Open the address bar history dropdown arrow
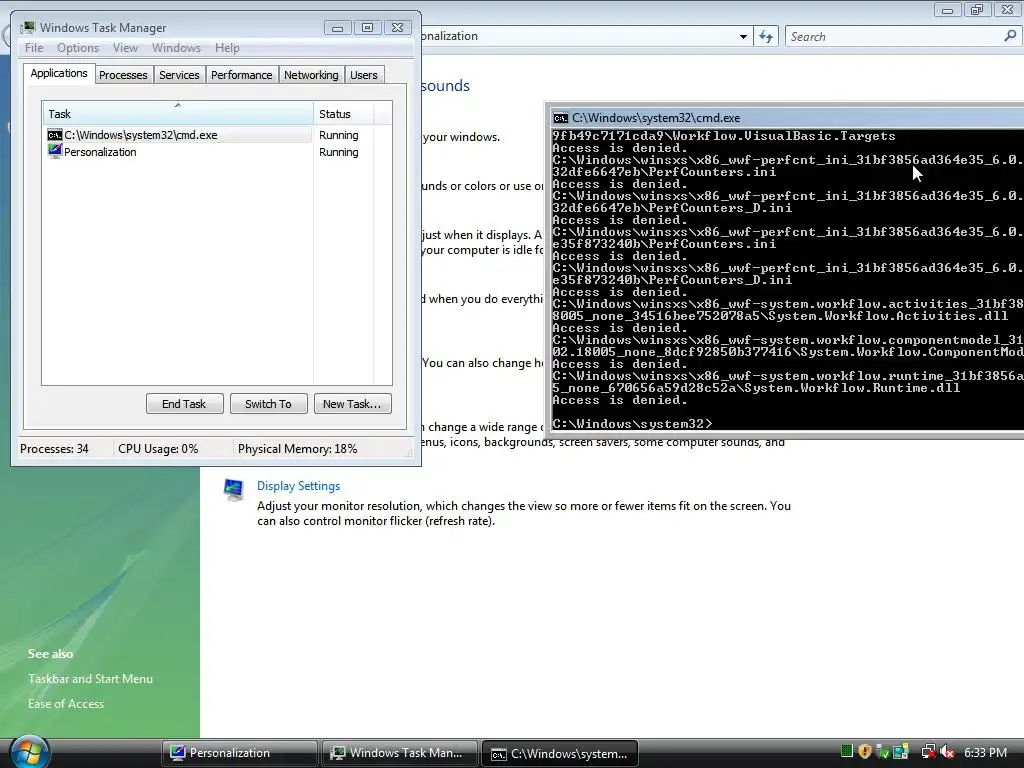The width and height of the screenshot is (1024, 768). (x=743, y=37)
